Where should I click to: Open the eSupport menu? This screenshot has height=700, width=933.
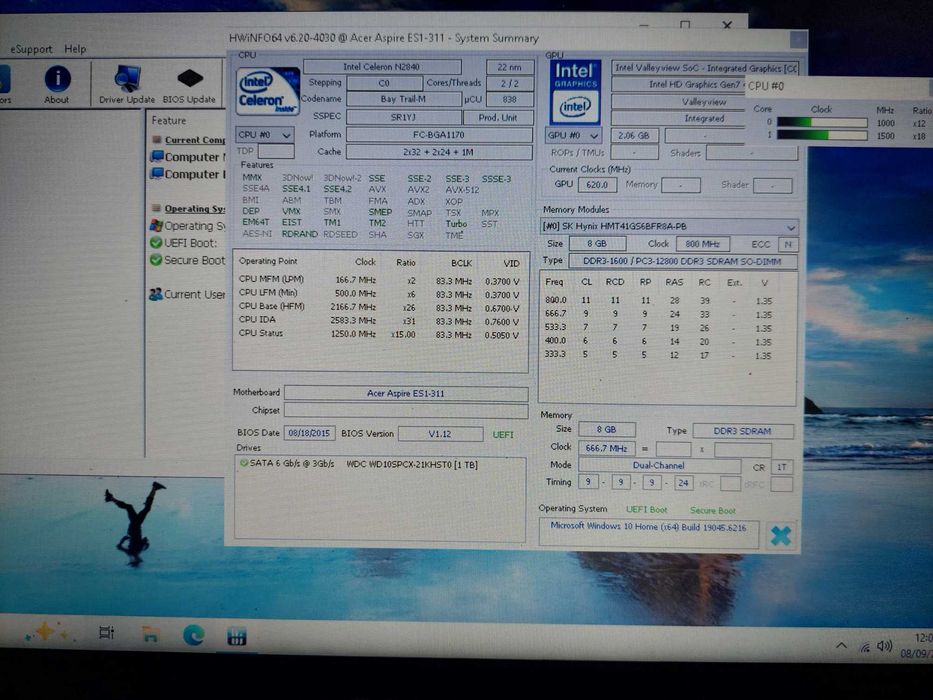point(31,49)
